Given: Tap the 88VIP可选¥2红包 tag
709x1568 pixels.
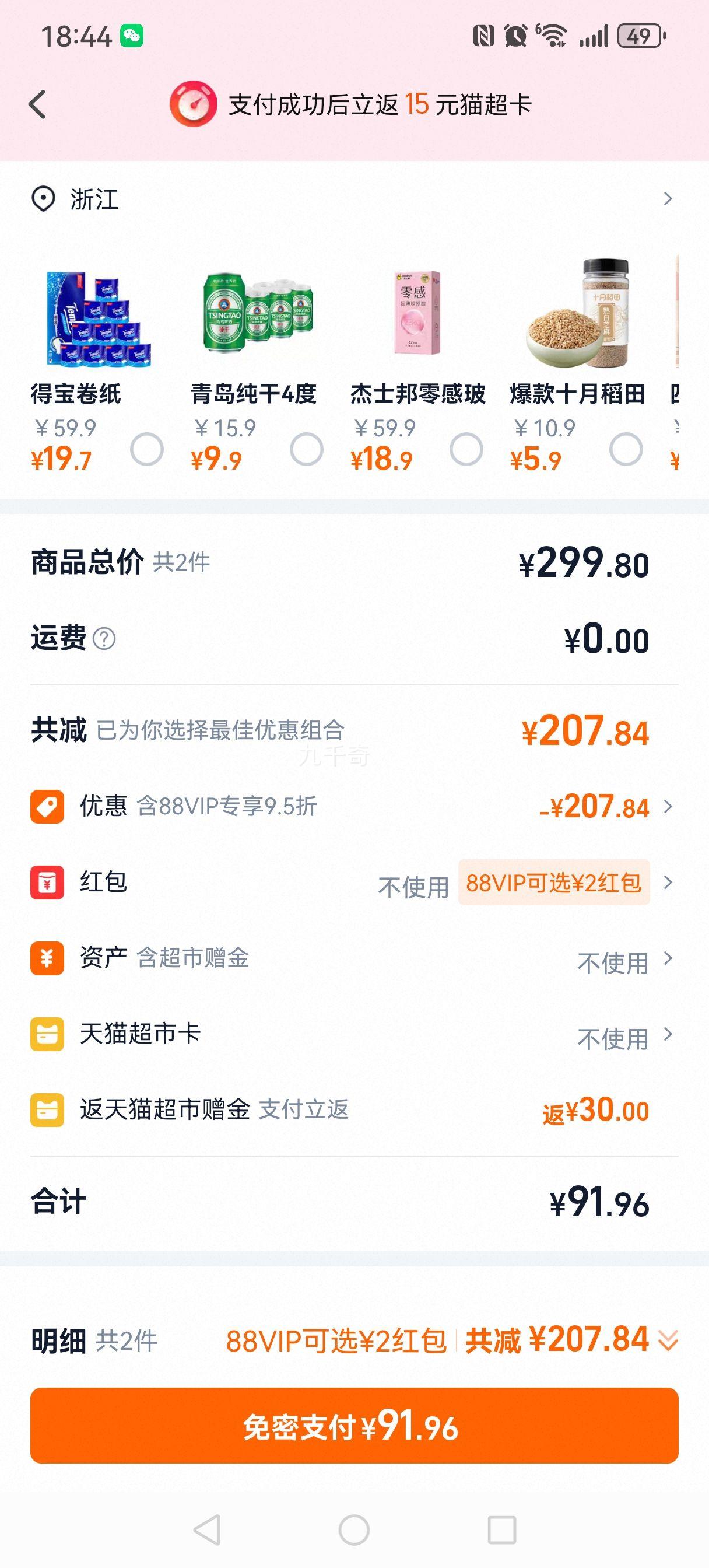Looking at the screenshot, I should pyautogui.click(x=554, y=883).
